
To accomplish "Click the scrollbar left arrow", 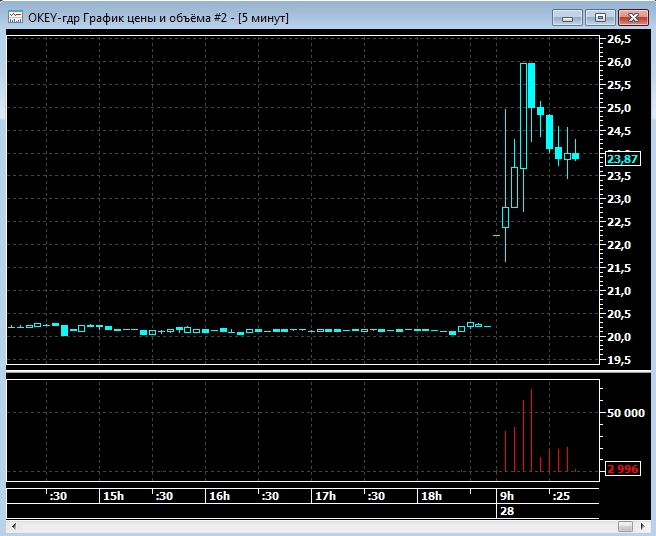I will (x=13, y=526).
